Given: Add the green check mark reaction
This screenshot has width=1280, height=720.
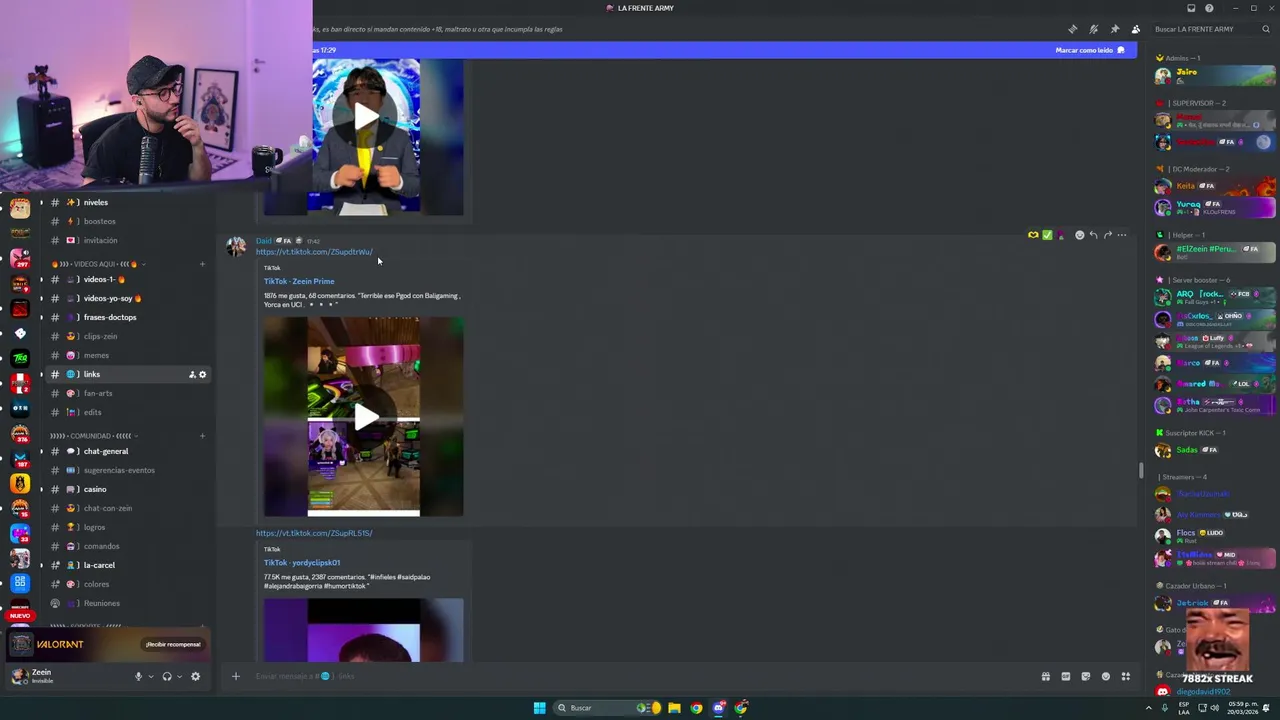Looking at the screenshot, I should 1047,235.
